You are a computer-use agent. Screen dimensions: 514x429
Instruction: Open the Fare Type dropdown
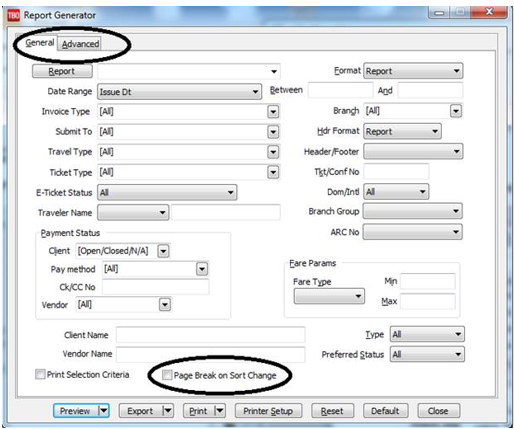329,296
